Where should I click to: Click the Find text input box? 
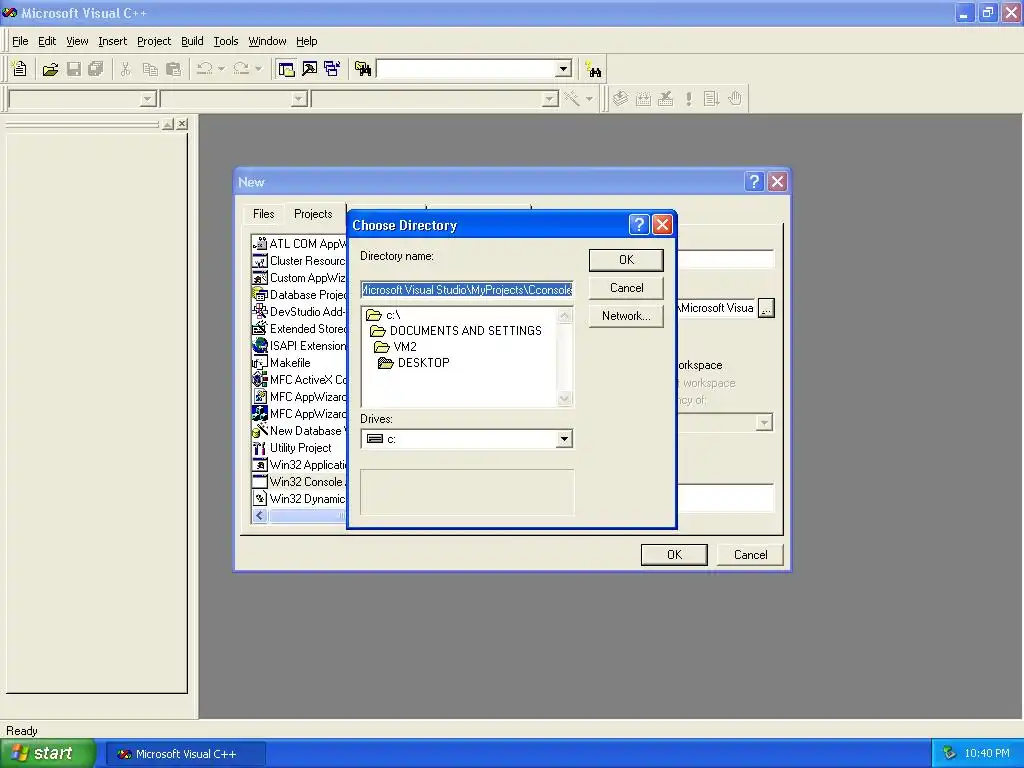pyautogui.click(x=466, y=69)
